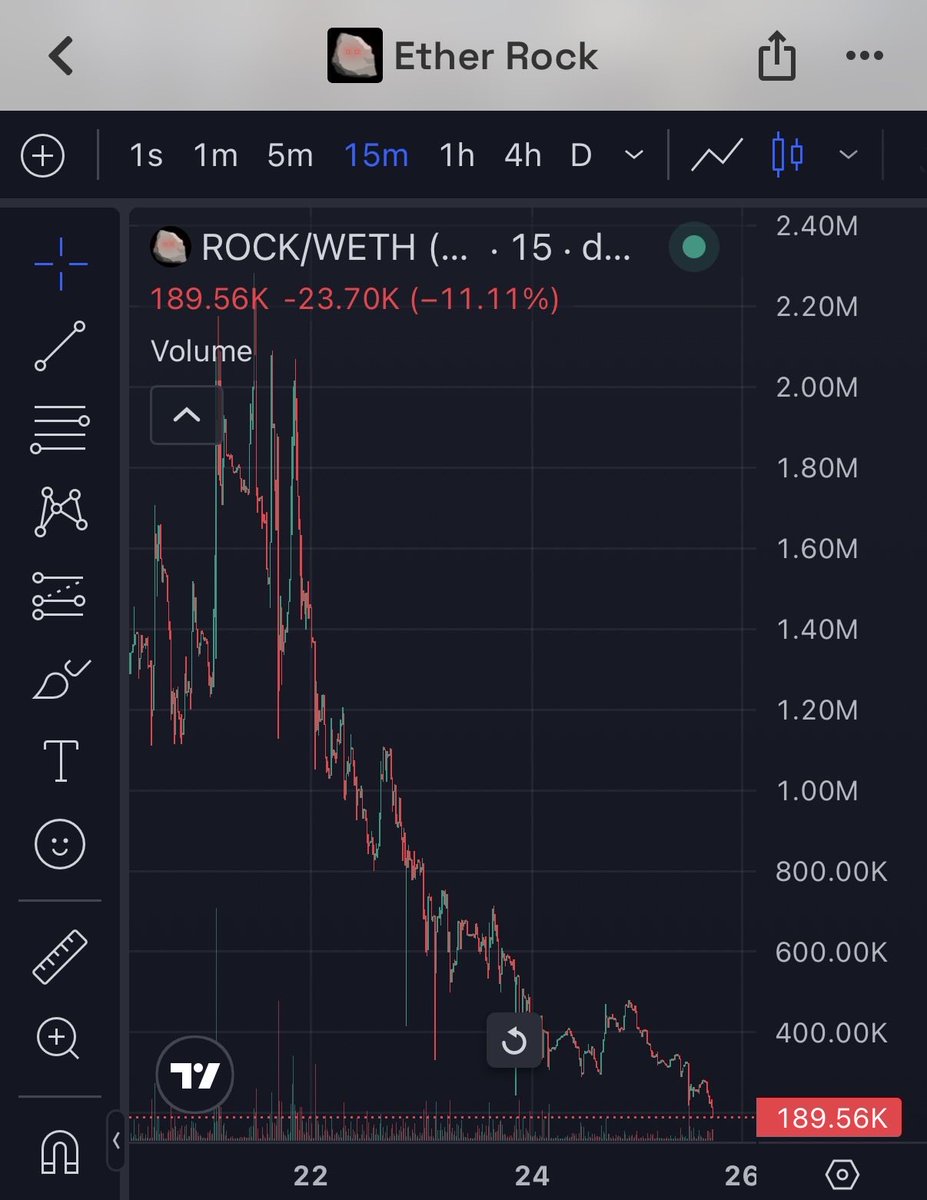Open the TradingView logo link
927x1200 pixels.
click(195, 1075)
